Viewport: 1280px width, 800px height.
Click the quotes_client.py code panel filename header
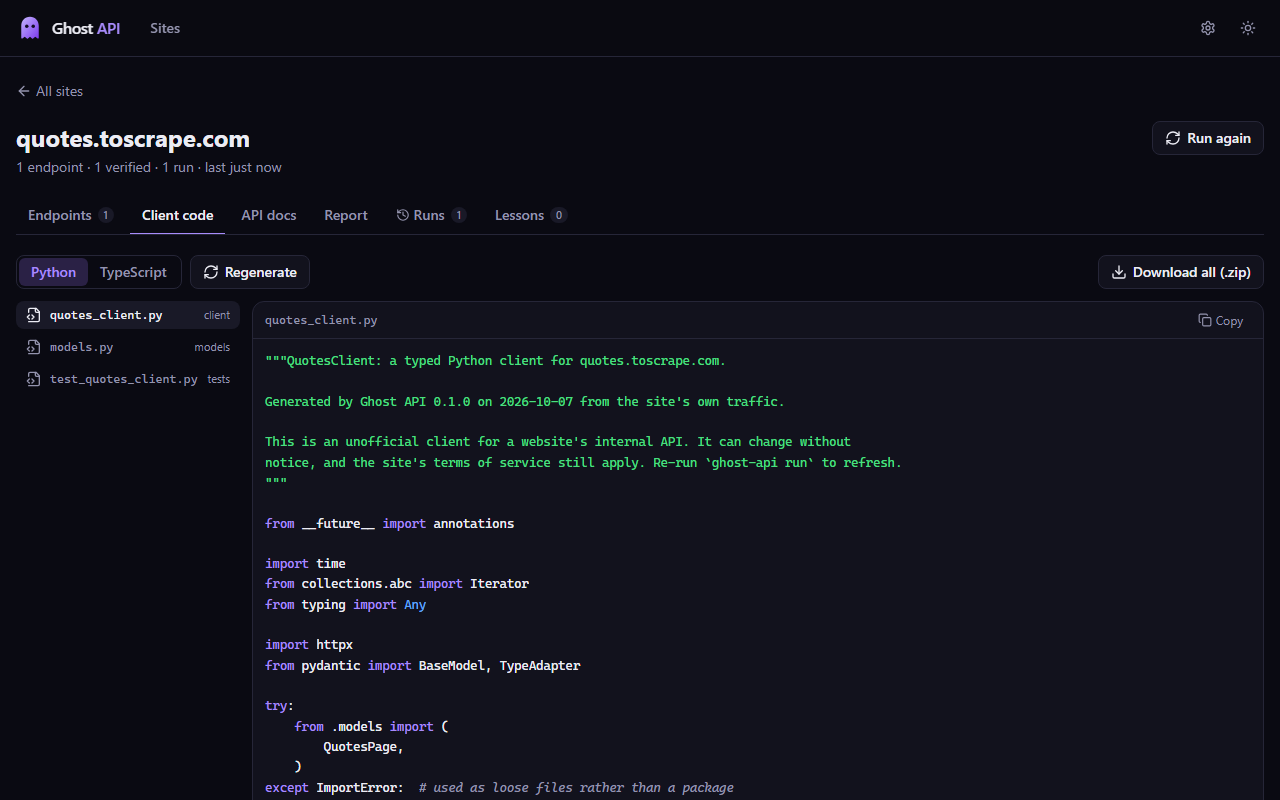321,320
